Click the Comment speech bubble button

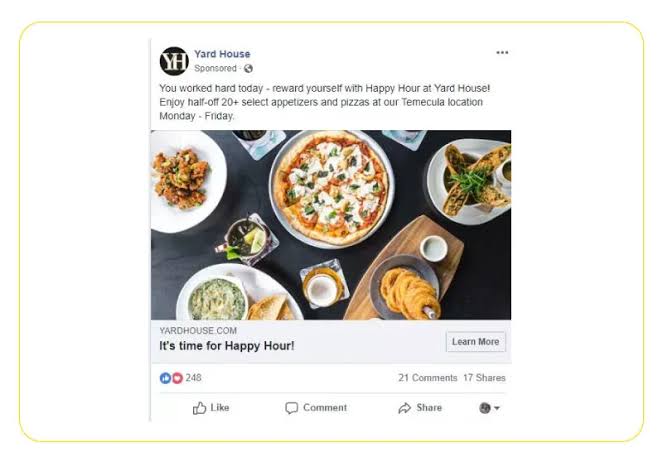[x=316, y=408]
